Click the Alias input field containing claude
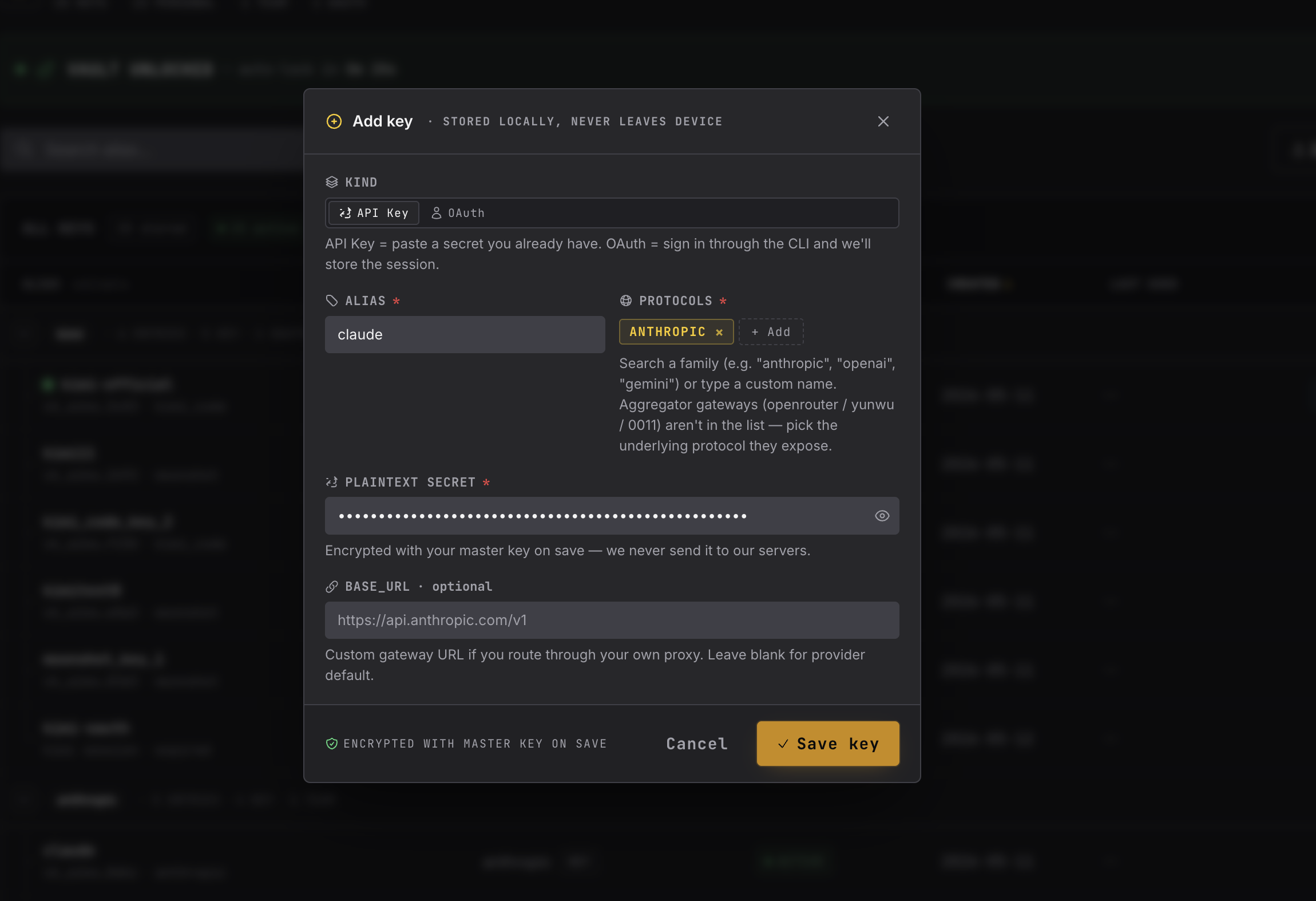Screen dimensions: 1316x901 coord(465,334)
